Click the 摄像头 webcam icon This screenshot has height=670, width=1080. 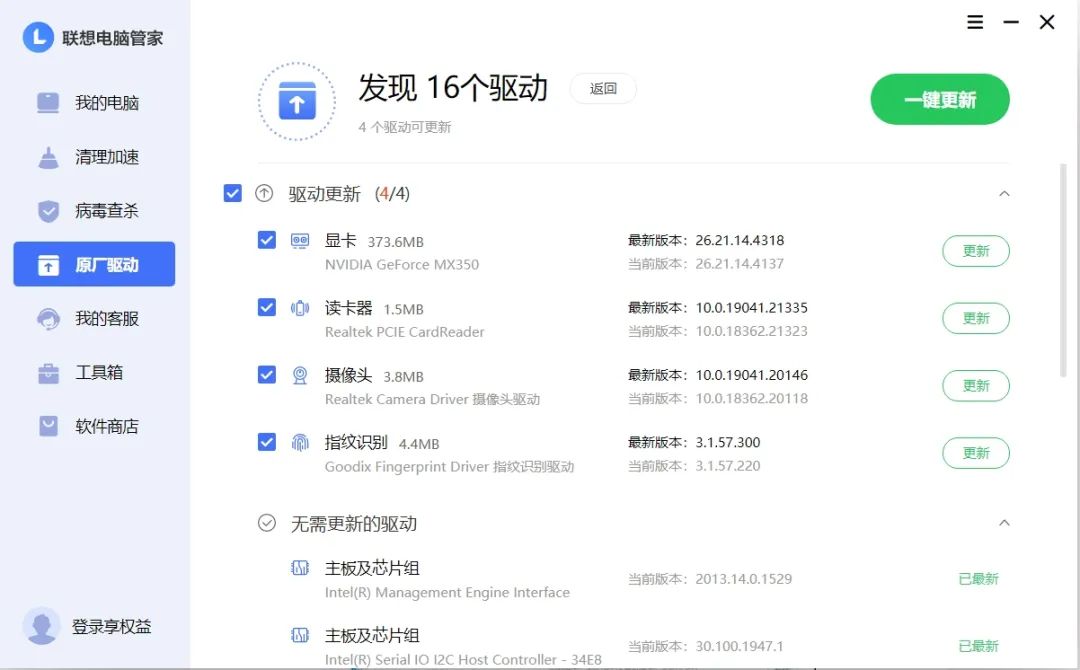(x=300, y=375)
